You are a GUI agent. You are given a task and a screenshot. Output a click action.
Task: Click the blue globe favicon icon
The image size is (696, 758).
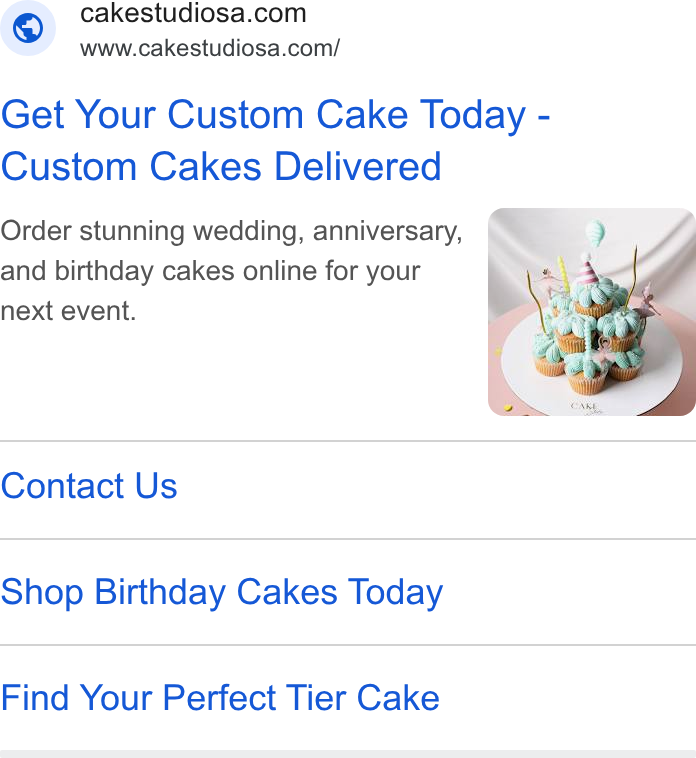pos(28,28)
